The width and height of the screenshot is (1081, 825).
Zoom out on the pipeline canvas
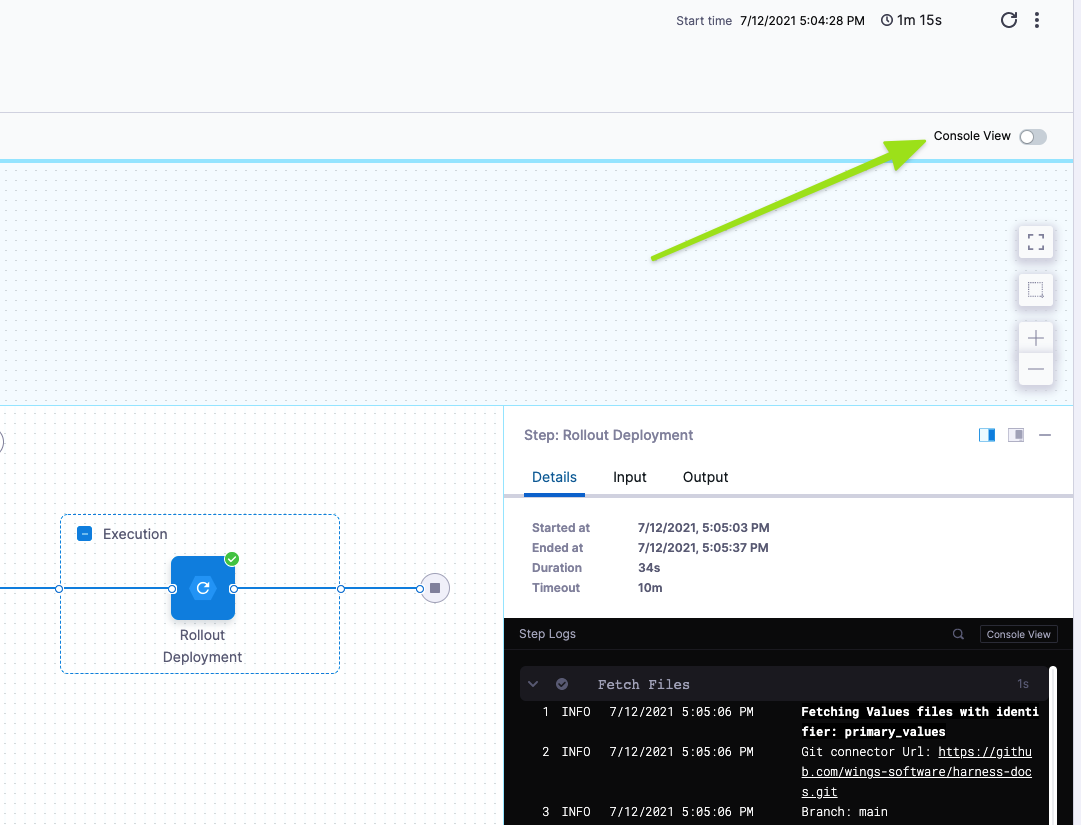click(1035, 369)
